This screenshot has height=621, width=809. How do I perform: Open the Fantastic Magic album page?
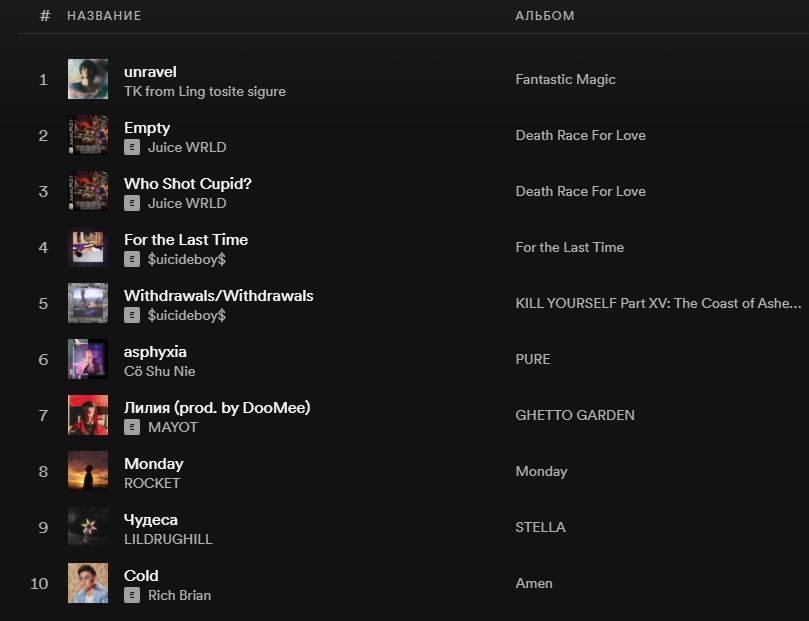click(565, 79)
